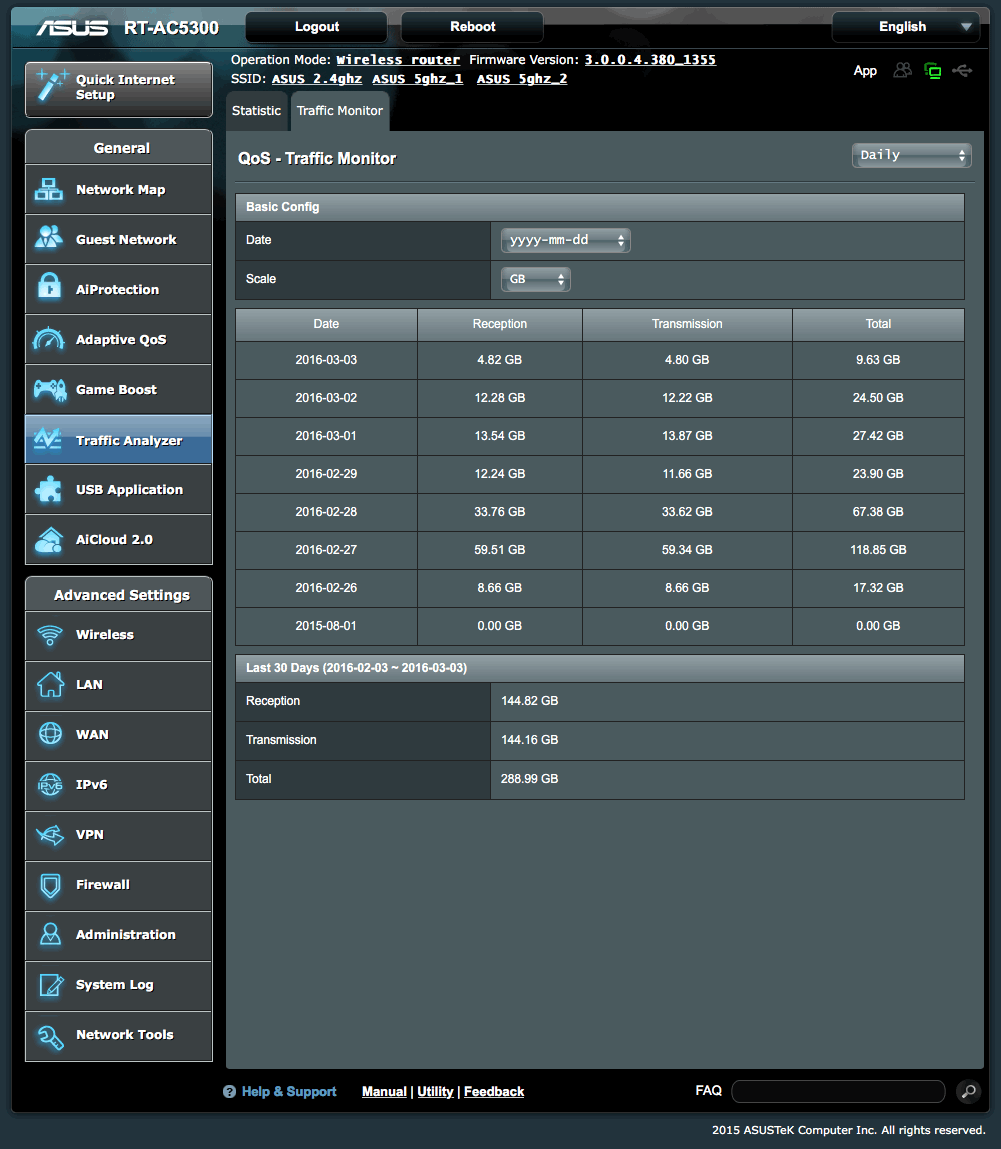This screenshot has width=1001, height=1149.
Task: Open the Network Map page
Action: tap(118, 189)
